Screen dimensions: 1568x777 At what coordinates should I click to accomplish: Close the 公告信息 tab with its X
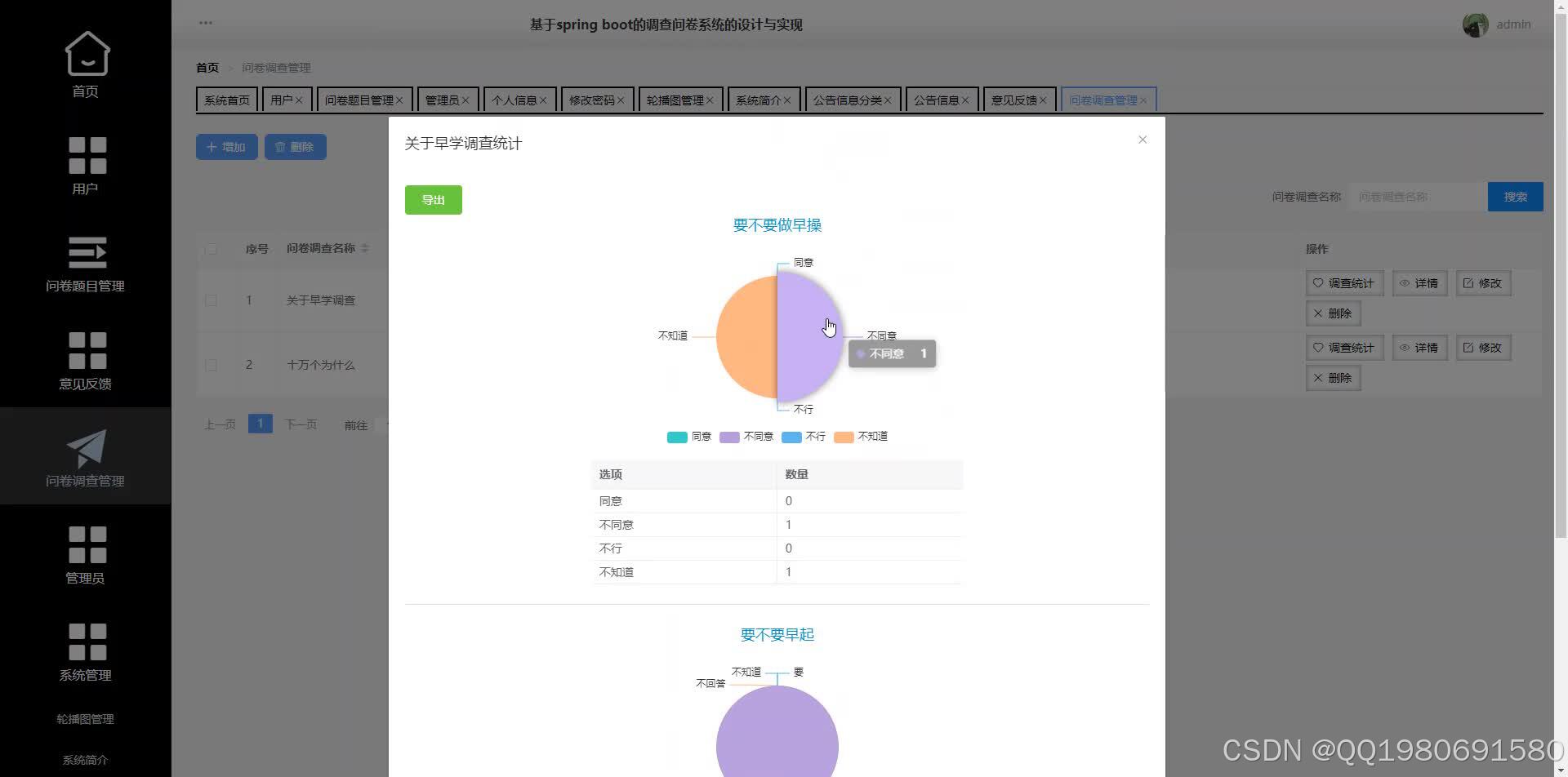(x=965, y=100)
